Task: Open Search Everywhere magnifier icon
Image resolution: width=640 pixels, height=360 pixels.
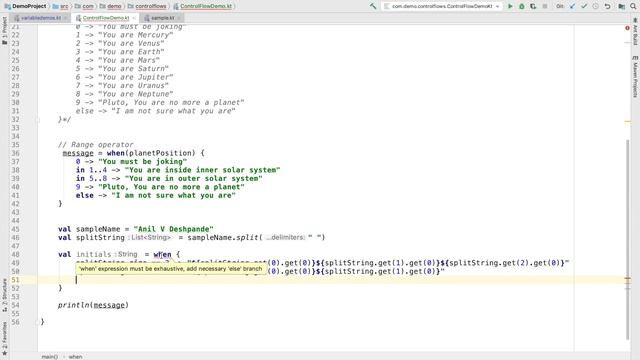Action: [x=633, y=6]
